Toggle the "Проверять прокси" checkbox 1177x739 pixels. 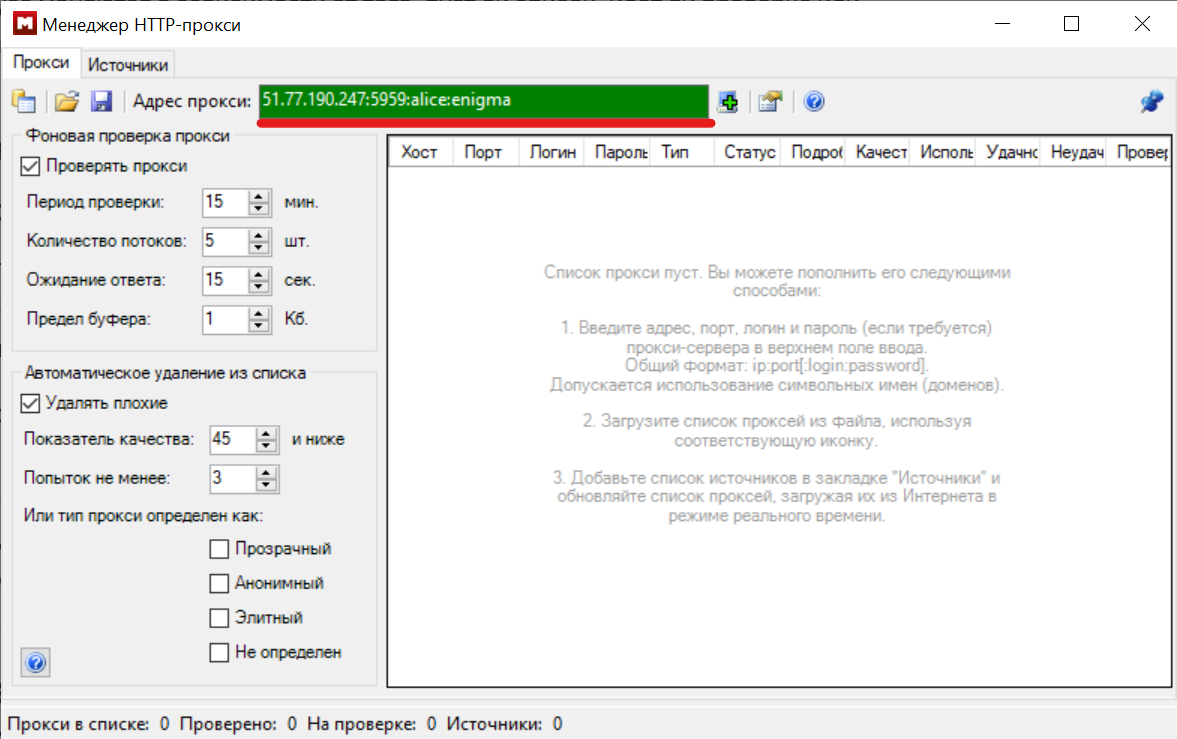[x=30, y=166]
